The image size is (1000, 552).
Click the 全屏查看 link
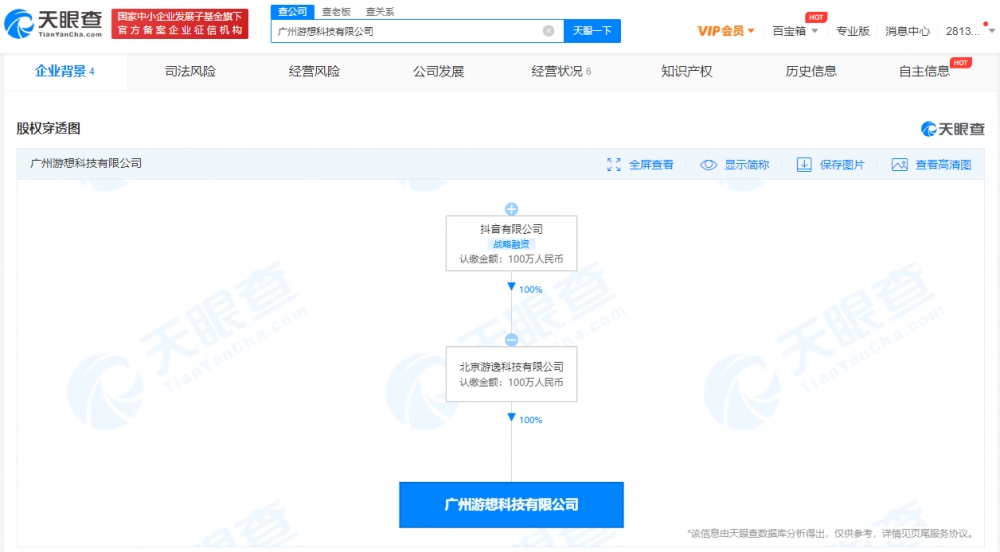(651, 164)
